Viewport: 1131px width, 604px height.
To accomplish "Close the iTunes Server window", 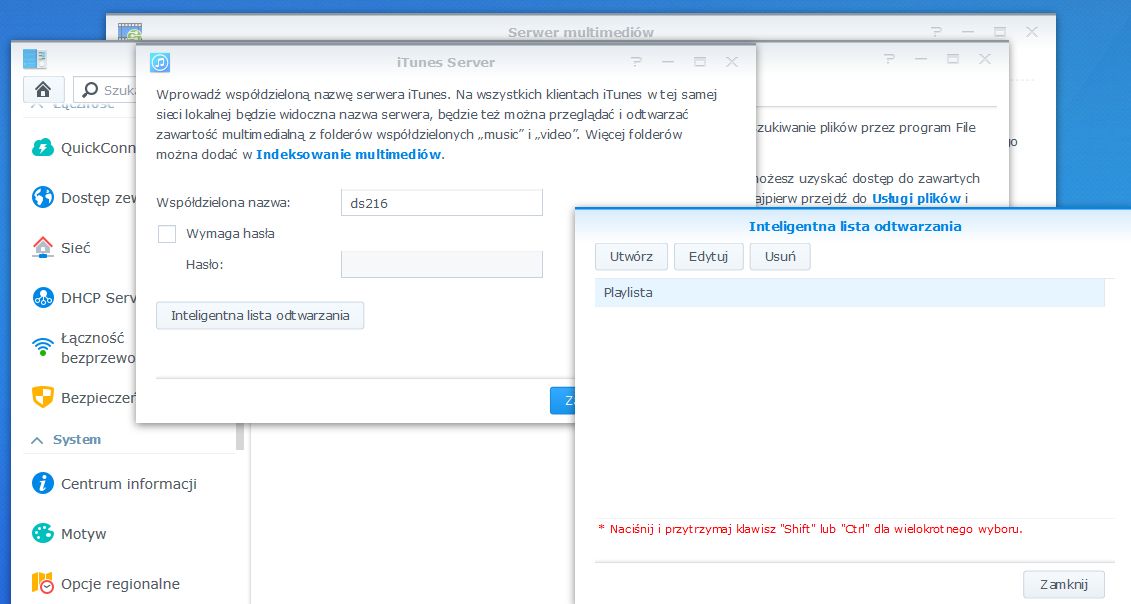I will click(731, 62).
